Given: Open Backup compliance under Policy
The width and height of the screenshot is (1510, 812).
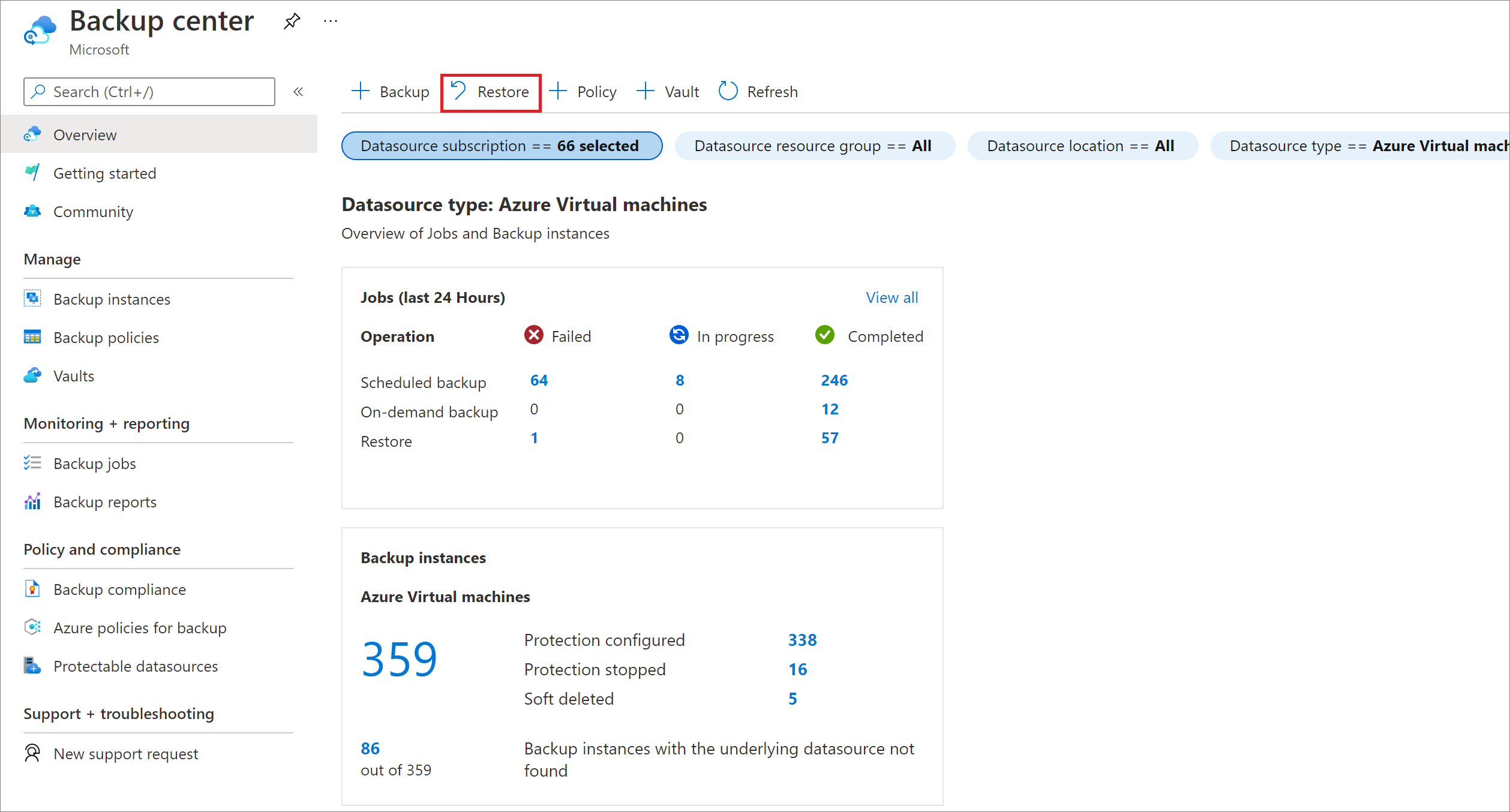Looking at the screenshot, I should tap(120, 589).
